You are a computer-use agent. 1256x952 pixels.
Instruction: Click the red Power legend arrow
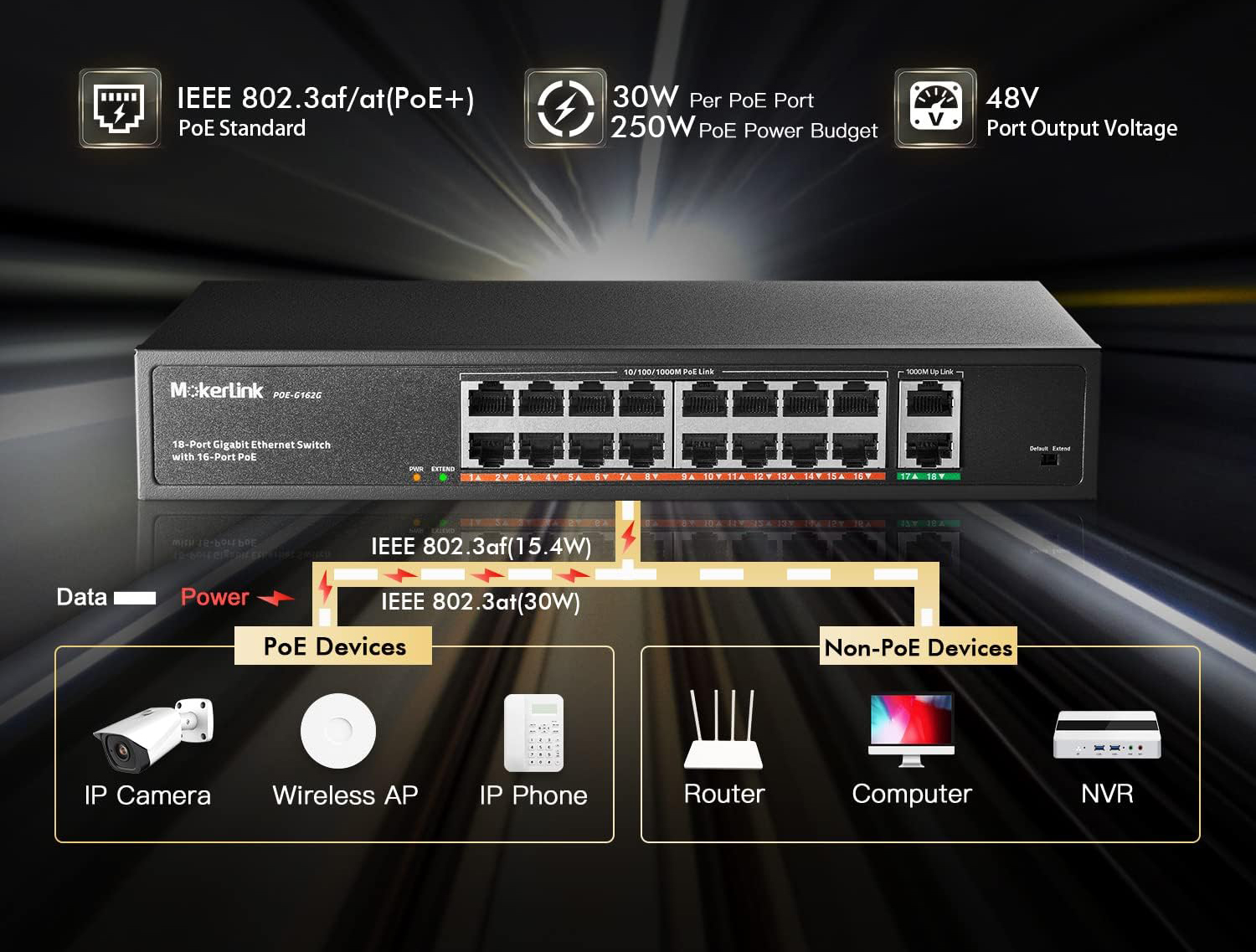pos(275,598)
